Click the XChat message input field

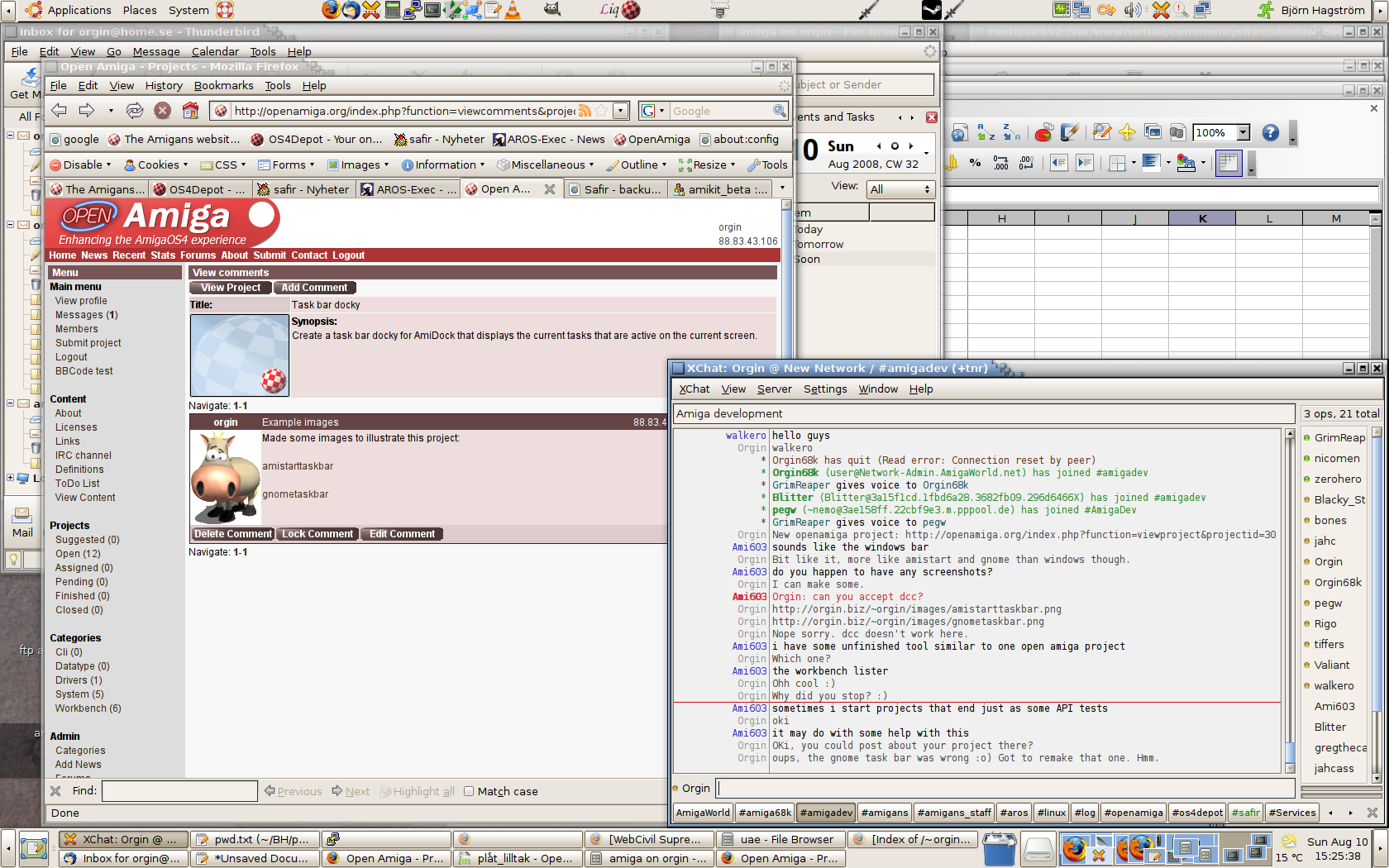(x=1005, y=788)
